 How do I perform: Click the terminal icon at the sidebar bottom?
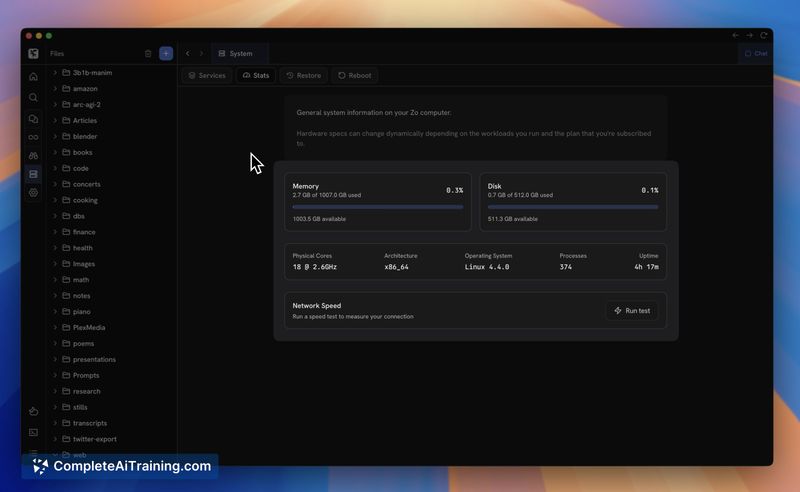34,432
